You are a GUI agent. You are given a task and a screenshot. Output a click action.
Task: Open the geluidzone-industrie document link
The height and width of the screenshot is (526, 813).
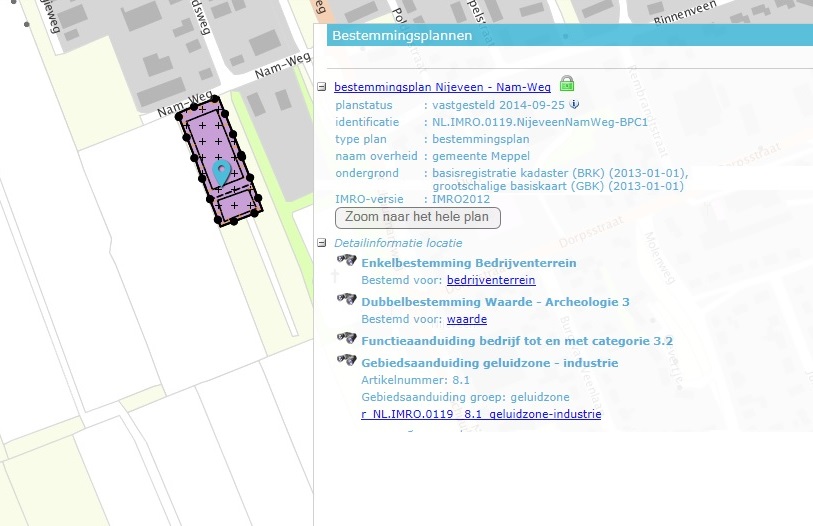480,414
